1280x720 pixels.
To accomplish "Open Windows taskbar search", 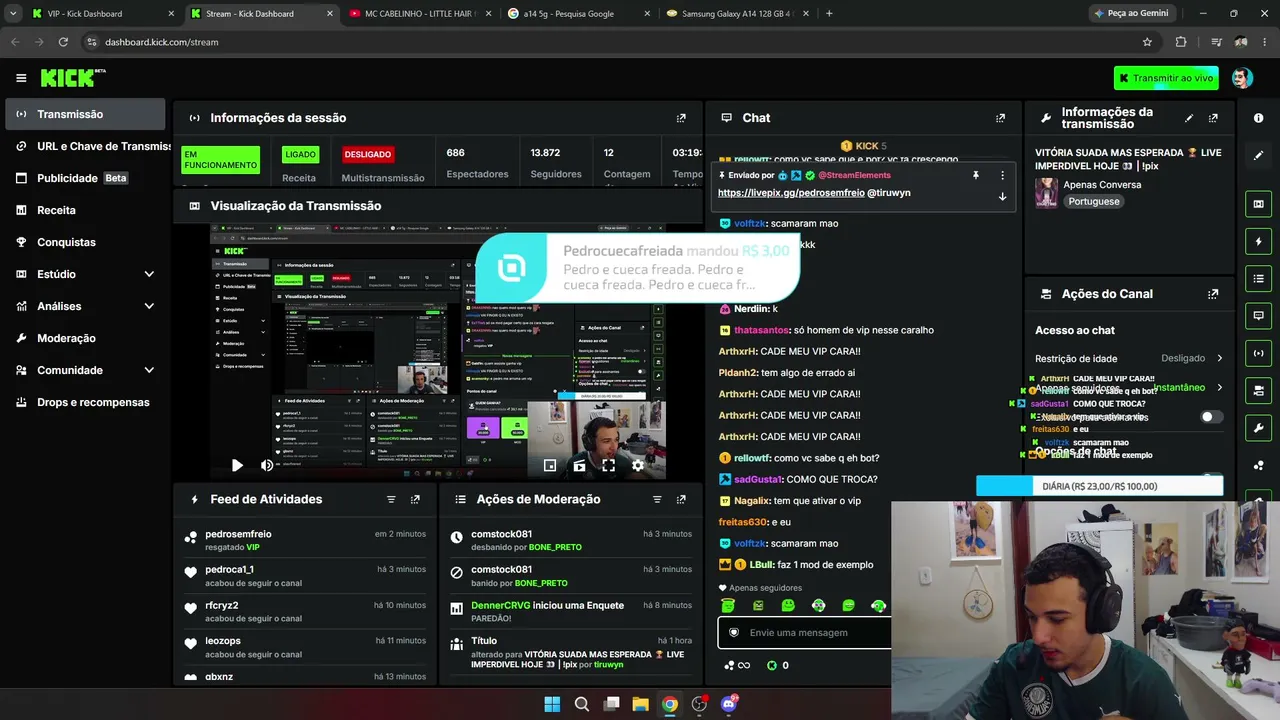I will [x=582, y=704].
